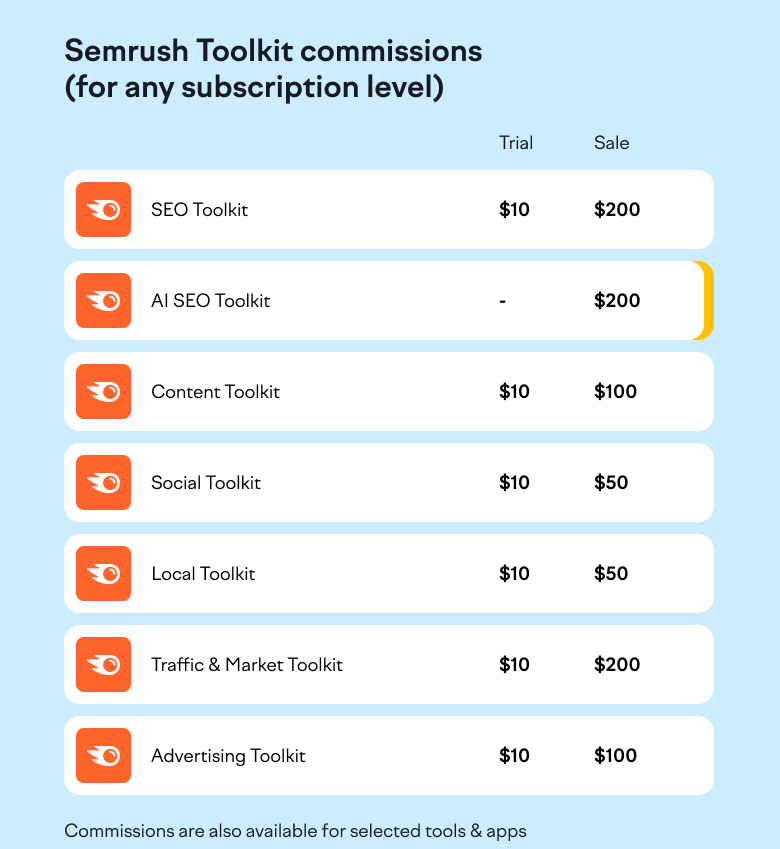Click the yellow highlight bar on AI SEO row

[x=707, y=301]
